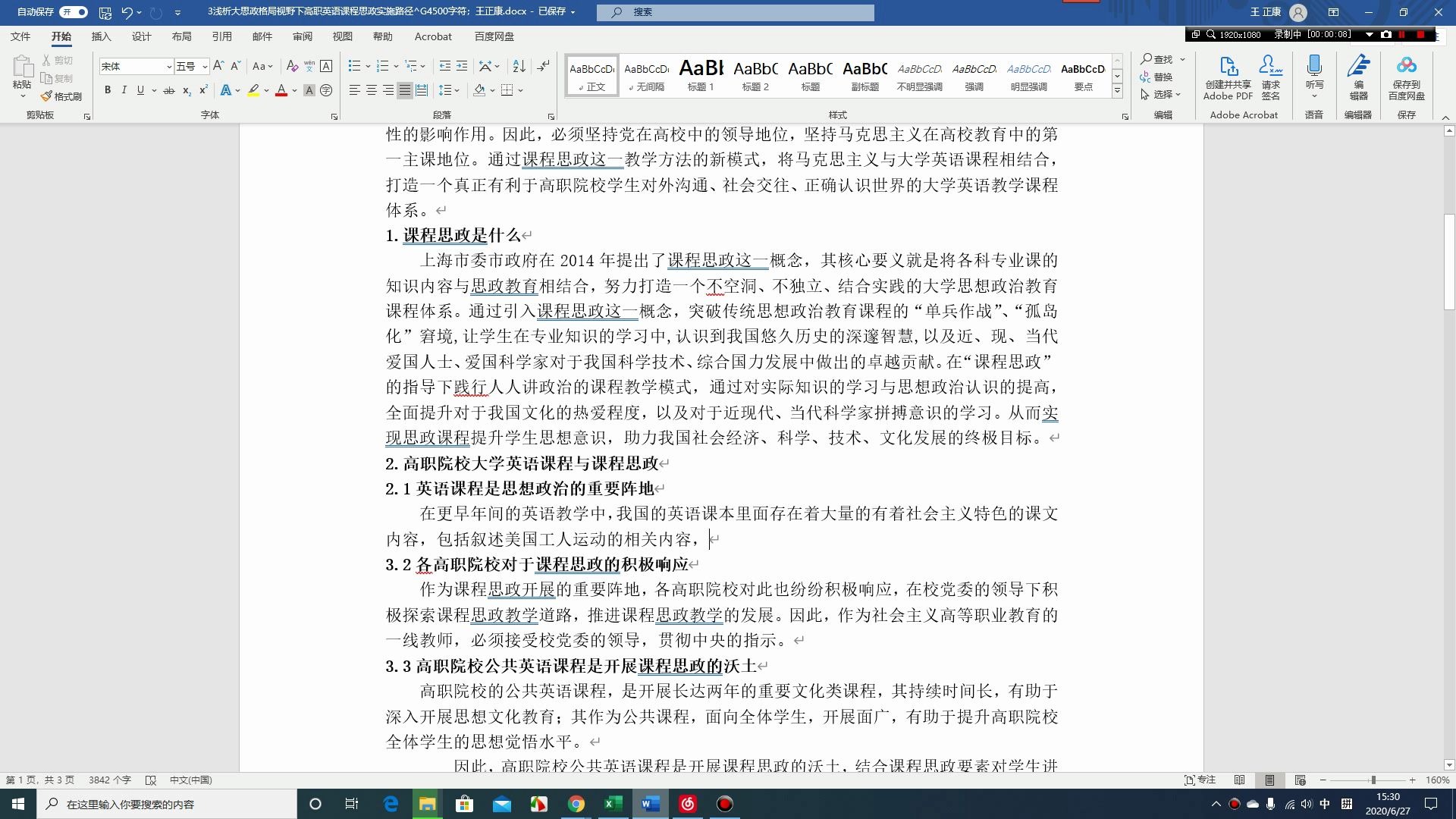Viewport: 1456px width, 819px height.
Task: Click the Replace (替换) icon
Action: (x=1156, y=77)
